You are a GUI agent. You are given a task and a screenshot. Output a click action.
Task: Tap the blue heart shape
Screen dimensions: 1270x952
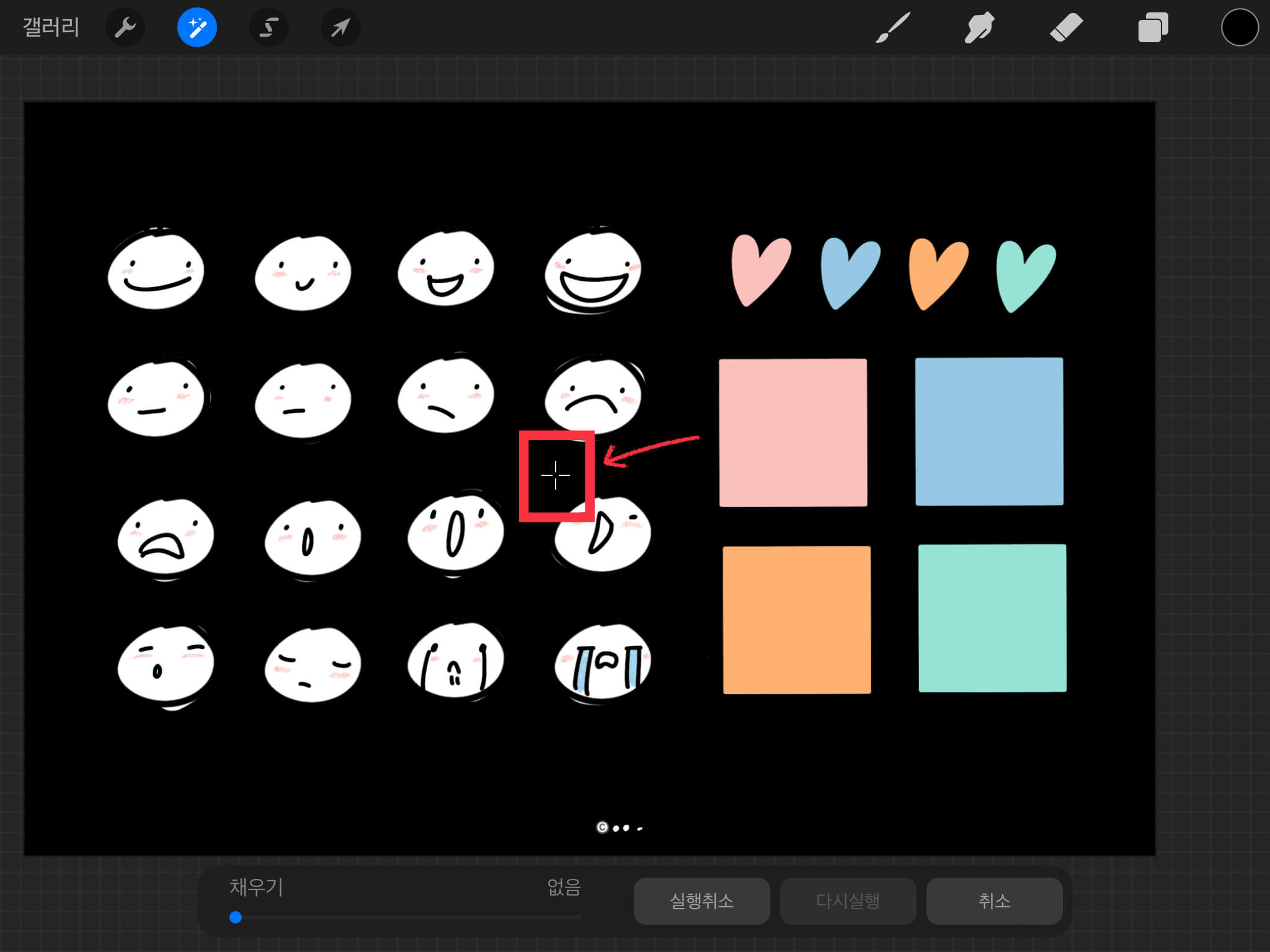(846, 273)
